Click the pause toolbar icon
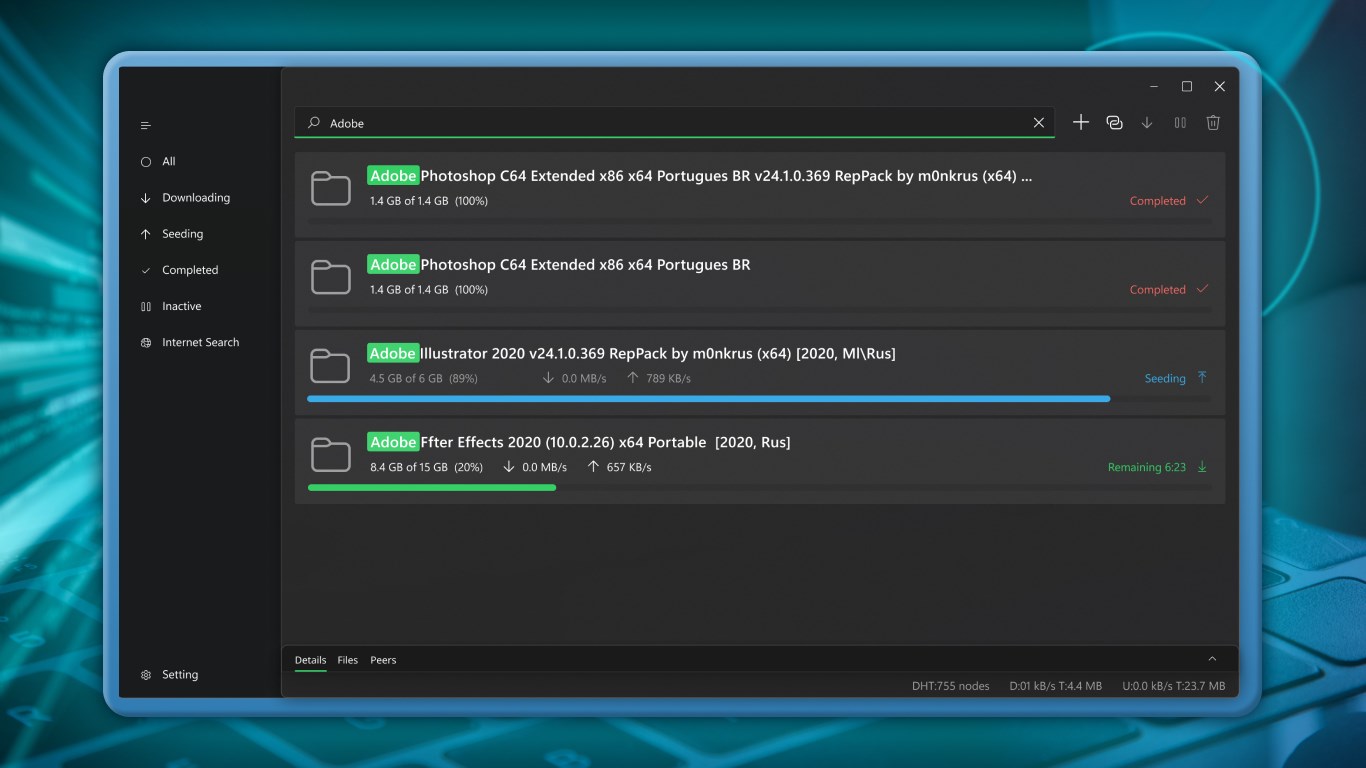This screenshot has width=1366, height=768. pos(1180,122)
